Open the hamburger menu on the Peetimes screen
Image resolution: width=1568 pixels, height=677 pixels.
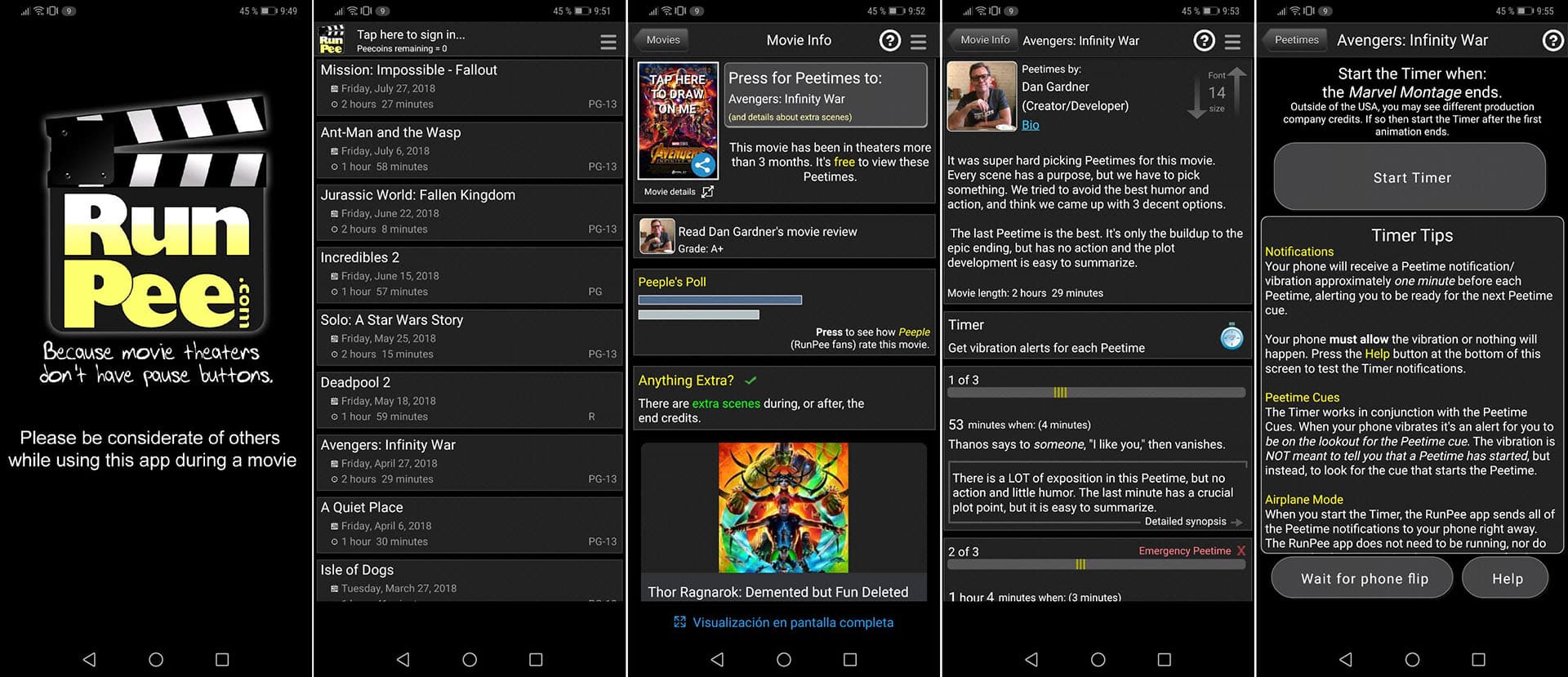click(1233, 41)
